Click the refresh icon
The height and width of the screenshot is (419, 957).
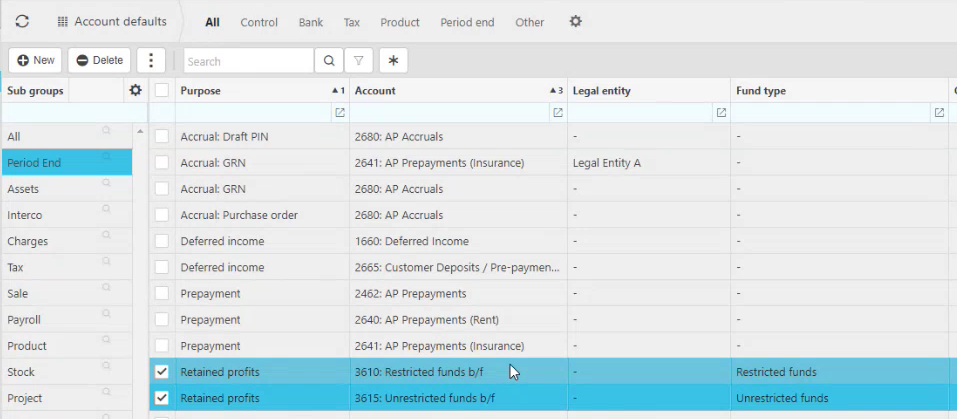click(22, 21)
